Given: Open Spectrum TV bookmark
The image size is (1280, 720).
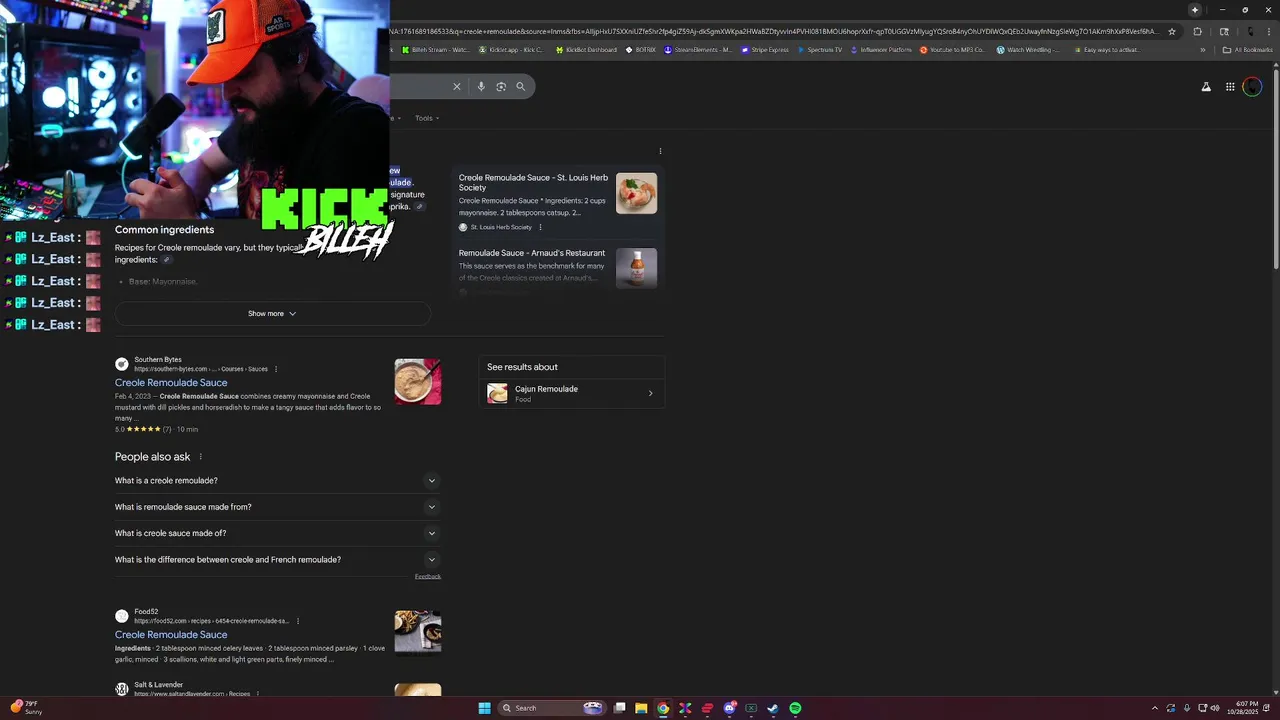Looking at the screenshot, I should click(x=820, y=50).
